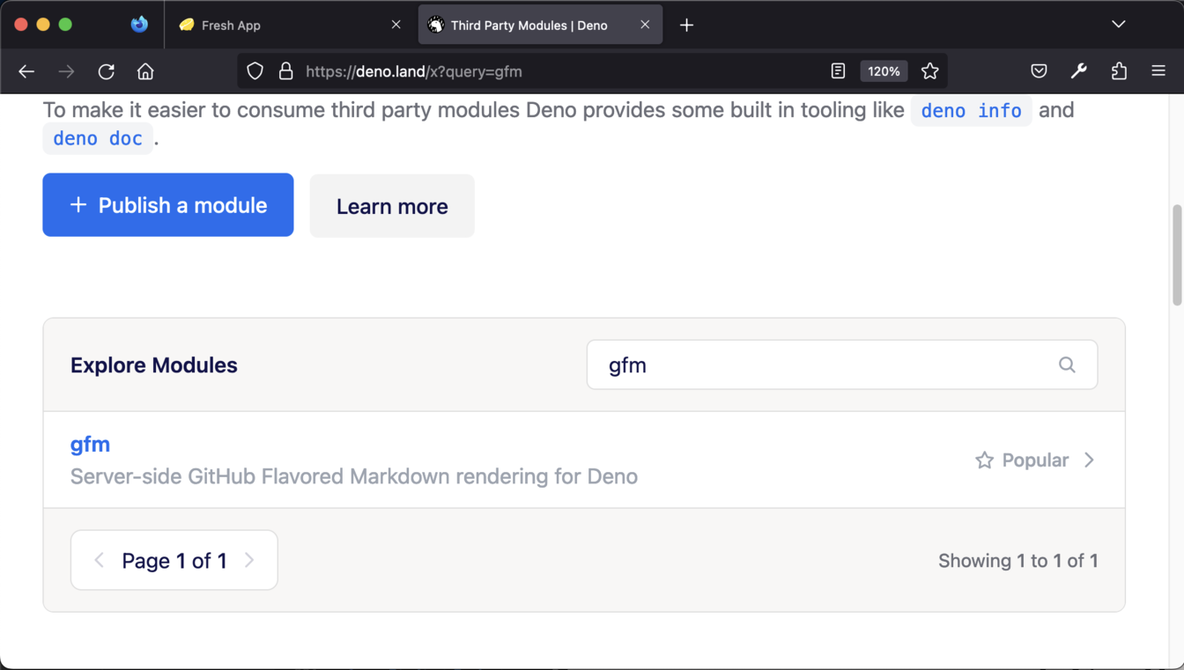Open developer tools wrench icon
1184x670 pixels.
[1079, 71]
